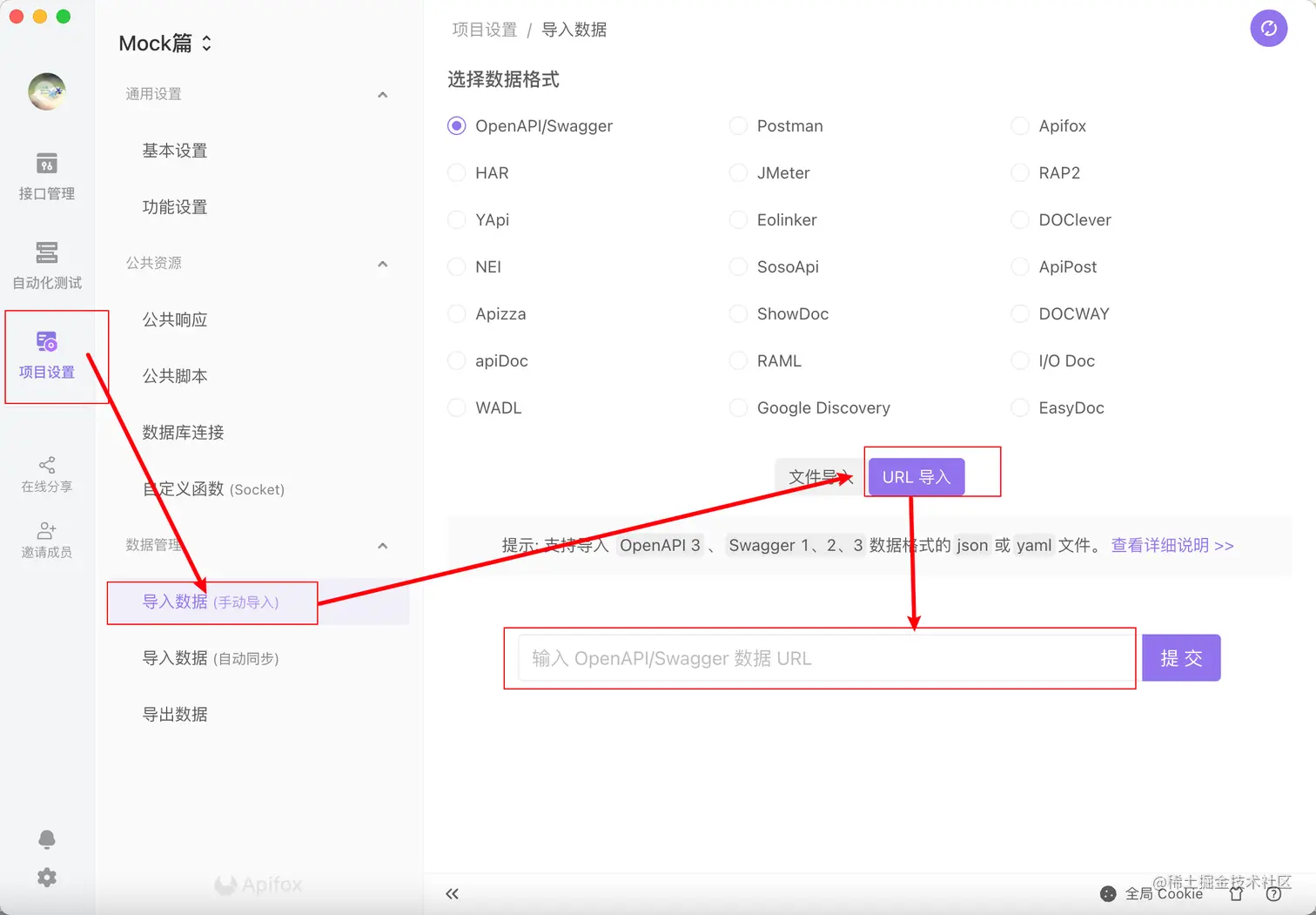Image resolution: width=1316 pixels, height=915 pixels.
Task: Open the notification bell
Action: (47, 838)
